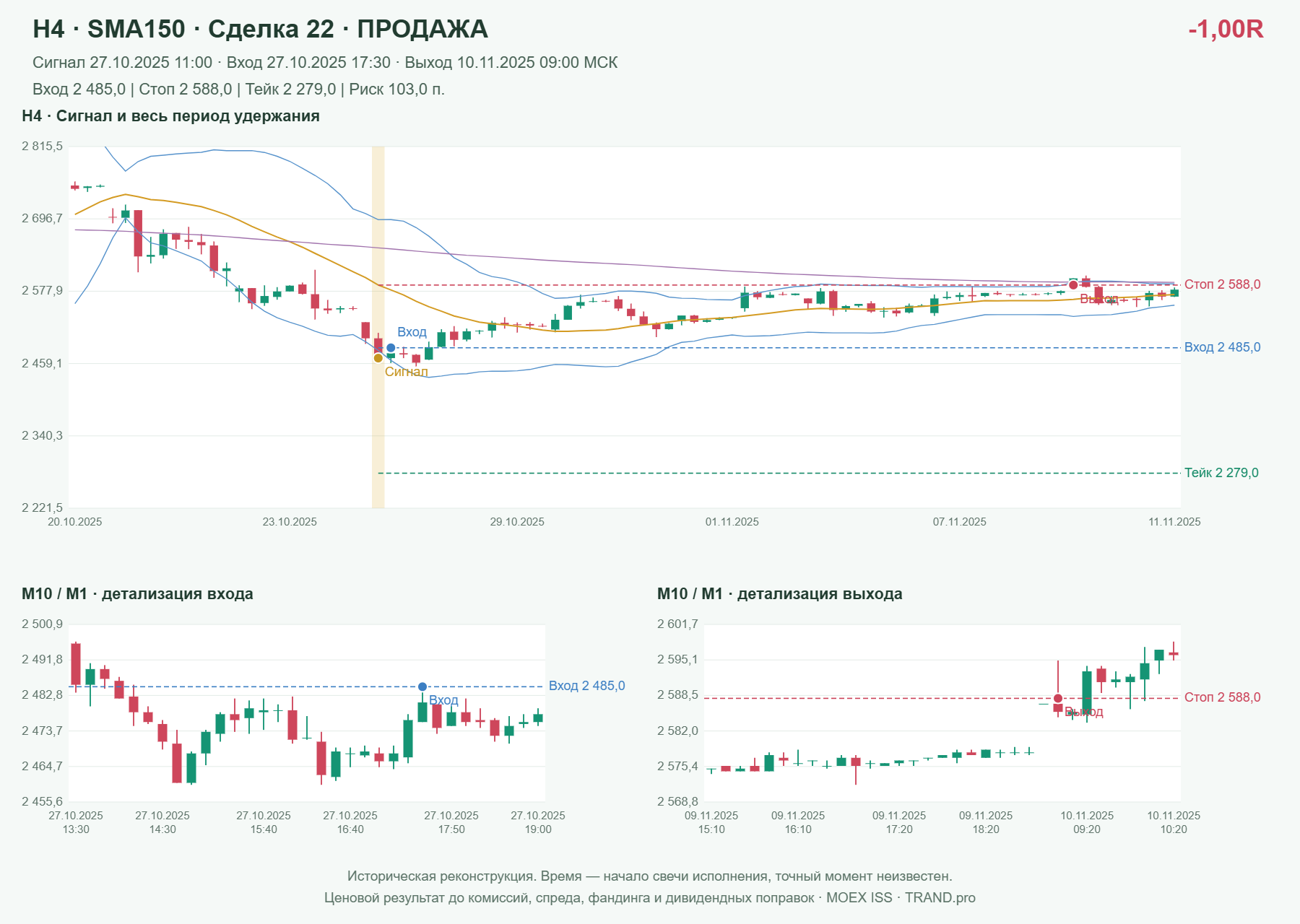Click the '2 500,9' axis label on the entry chart
Screen dimensions: 1300x924
[42, 624]
